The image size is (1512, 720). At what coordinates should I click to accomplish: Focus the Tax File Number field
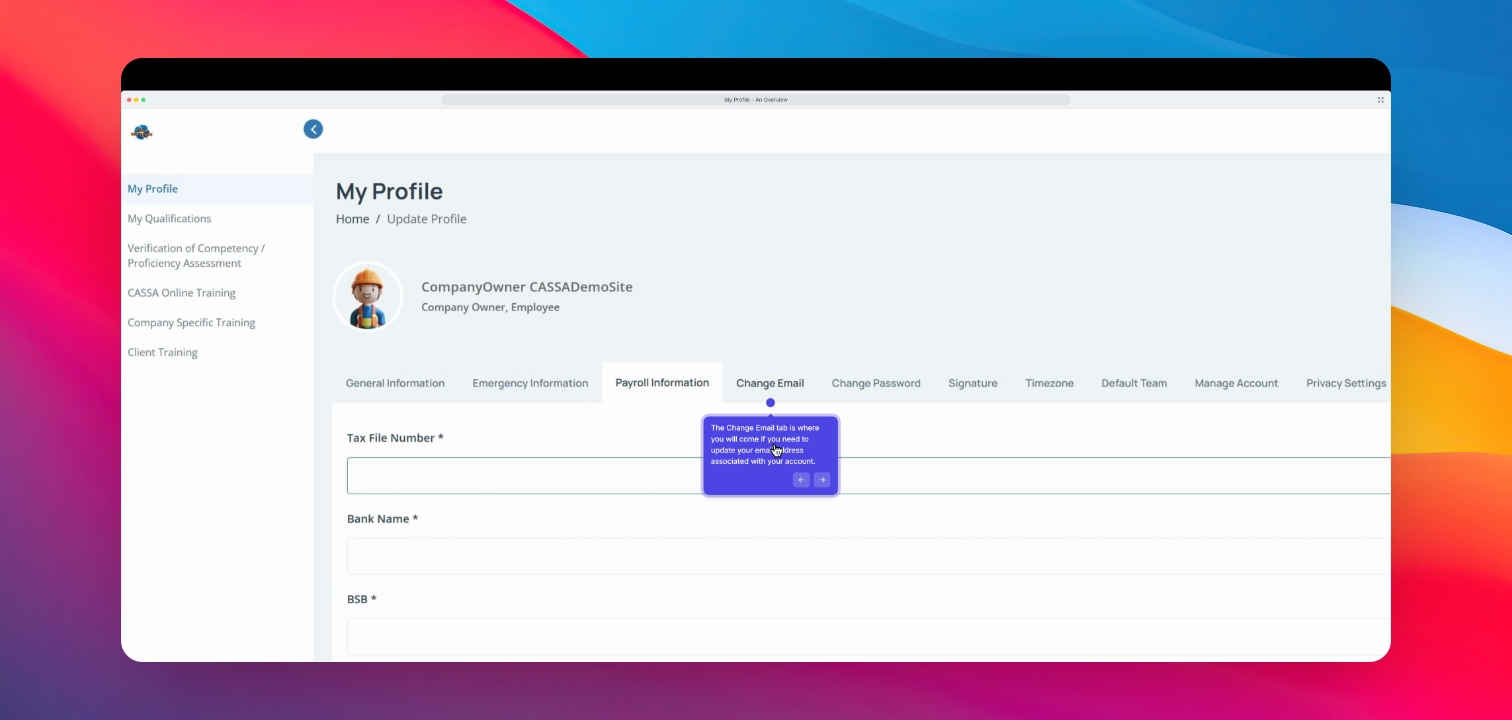tap(868, 476)
